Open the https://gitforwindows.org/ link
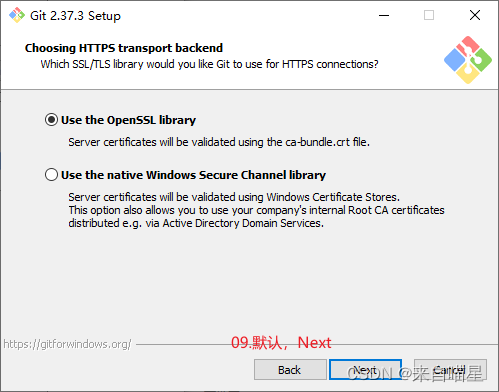 67,344
